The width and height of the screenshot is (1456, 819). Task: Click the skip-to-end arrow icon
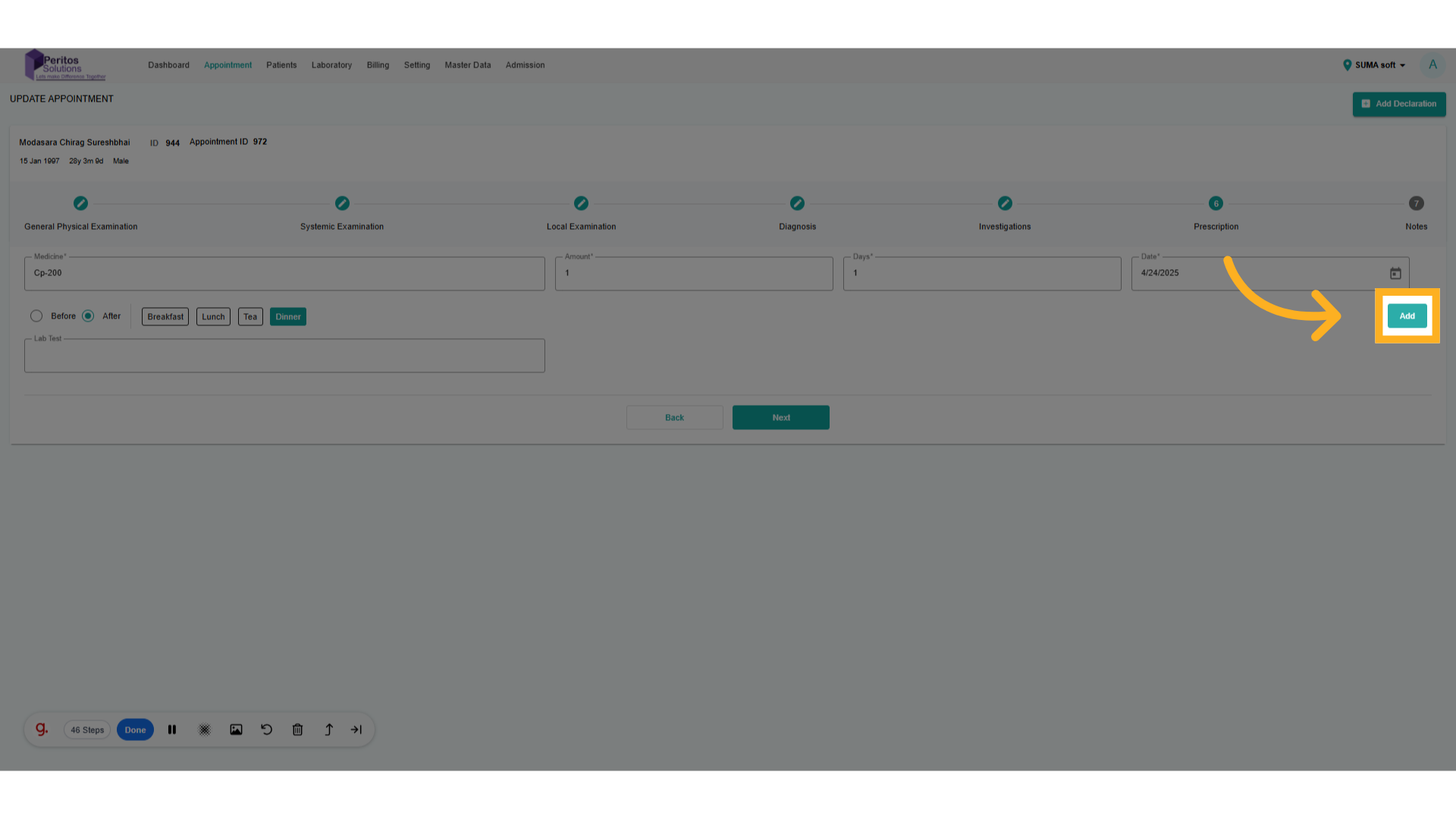(x=356, y=730)
